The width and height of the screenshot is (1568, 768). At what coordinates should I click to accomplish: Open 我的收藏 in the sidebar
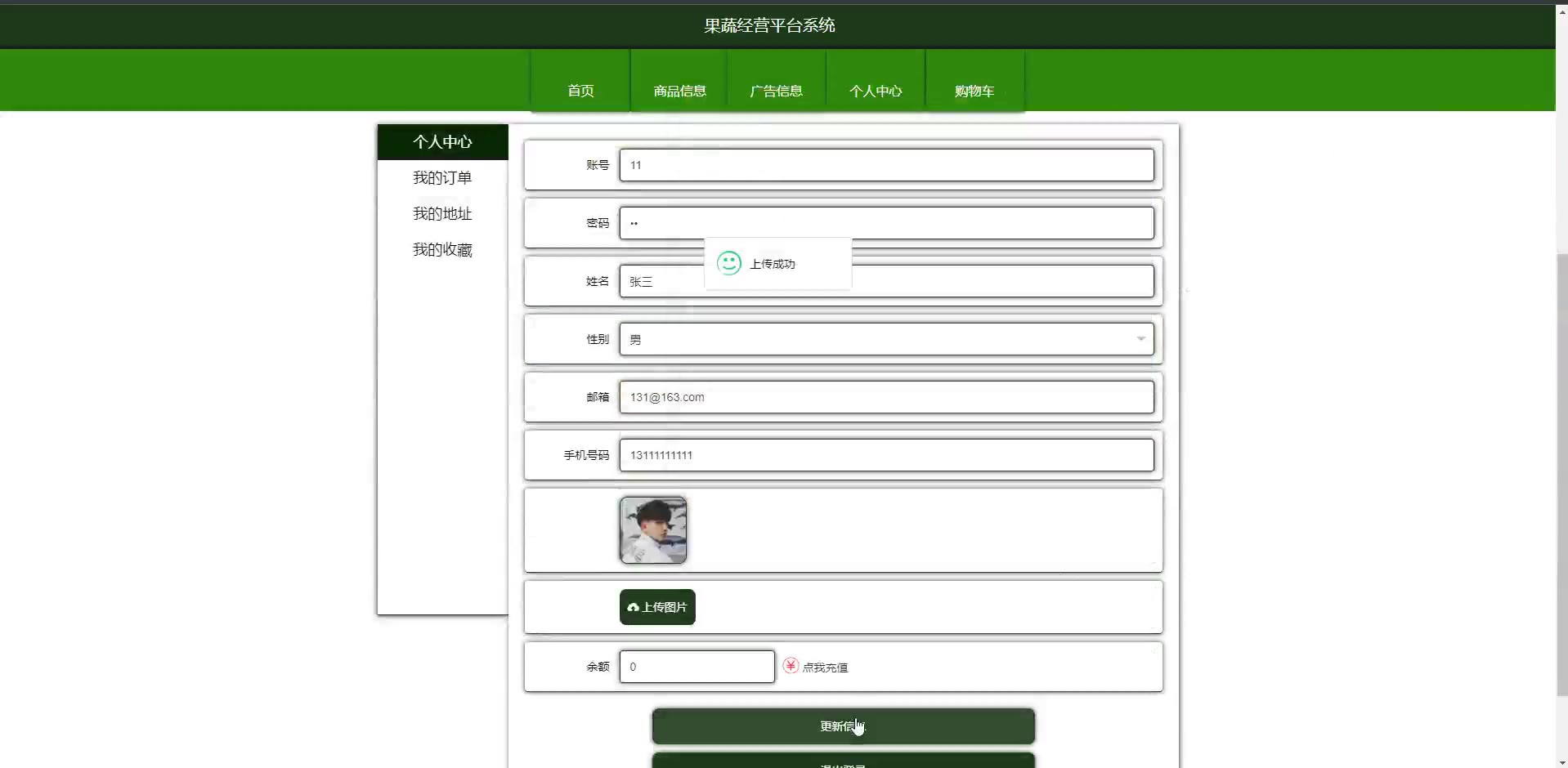(x=442, y=250)
